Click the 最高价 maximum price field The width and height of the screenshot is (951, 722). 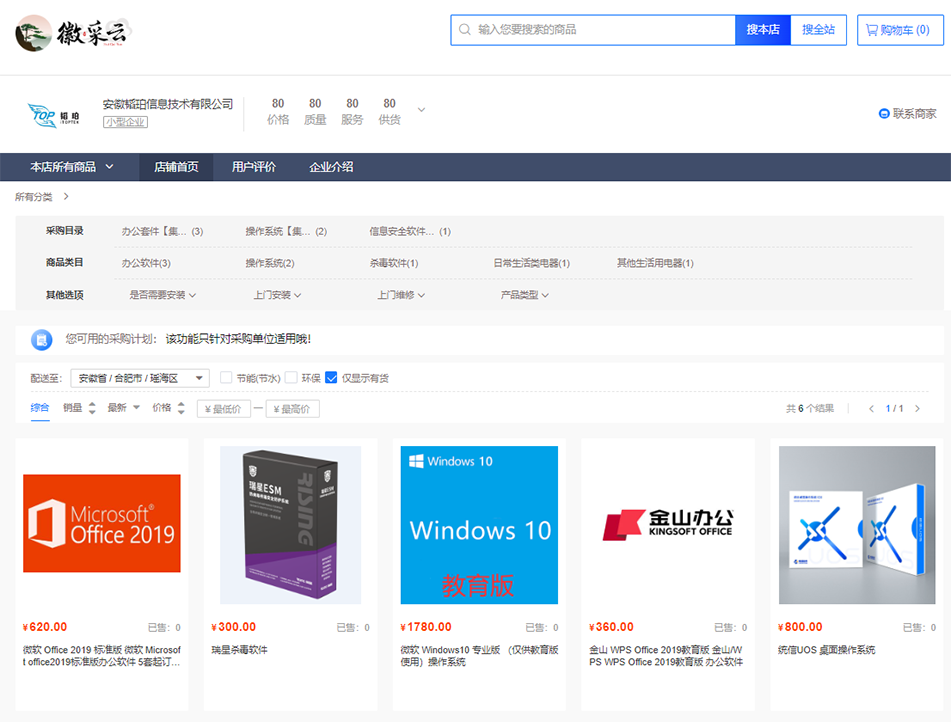(x=292, y=409)
